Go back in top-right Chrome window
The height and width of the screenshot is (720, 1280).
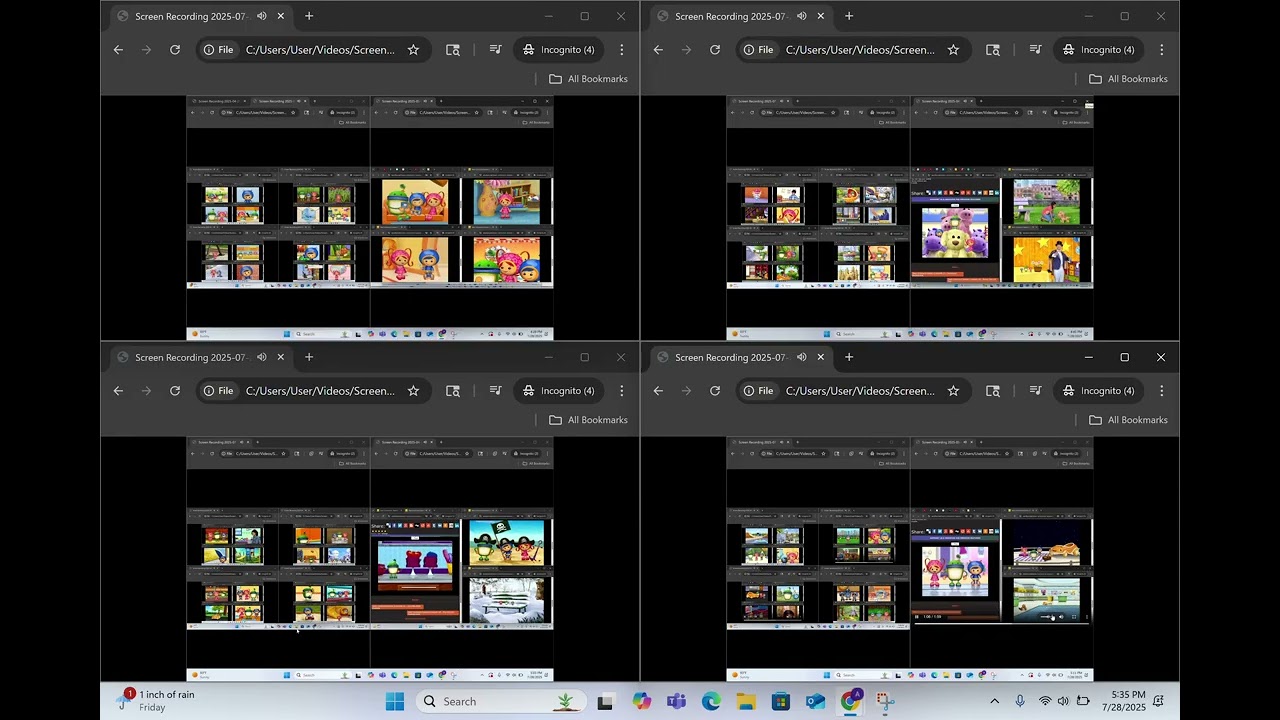[658, 50]
